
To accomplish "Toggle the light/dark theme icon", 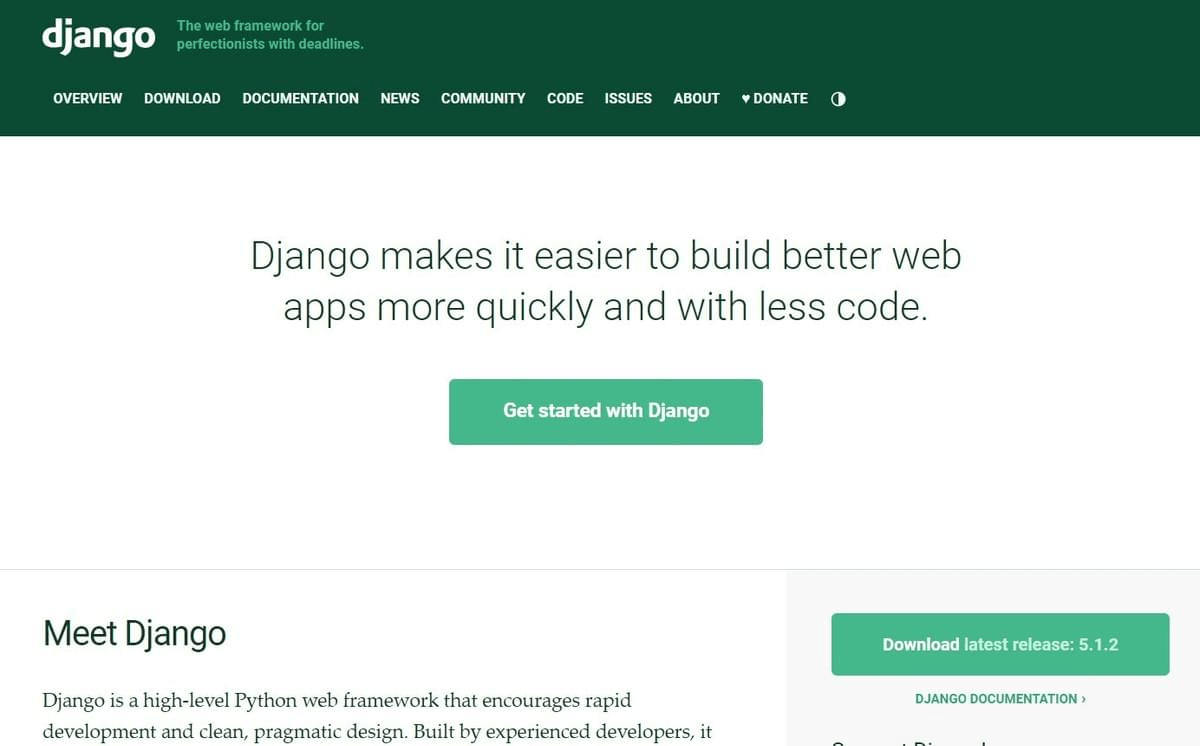I will [838, 98].
